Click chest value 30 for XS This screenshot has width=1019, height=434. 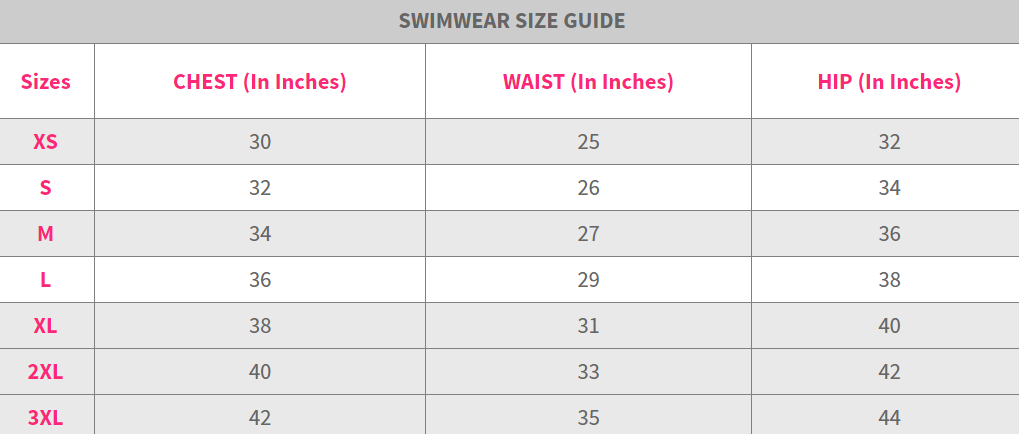tap(260, 141)
